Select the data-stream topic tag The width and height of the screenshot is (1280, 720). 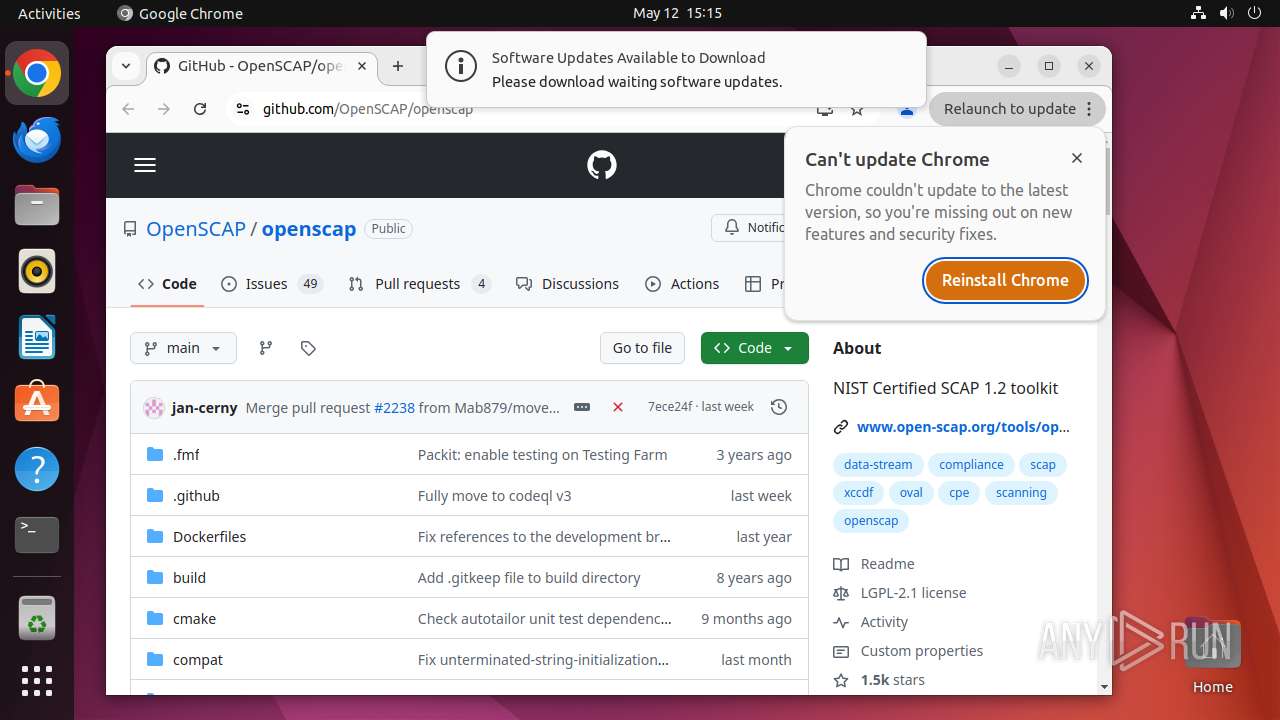pos(878,465)
